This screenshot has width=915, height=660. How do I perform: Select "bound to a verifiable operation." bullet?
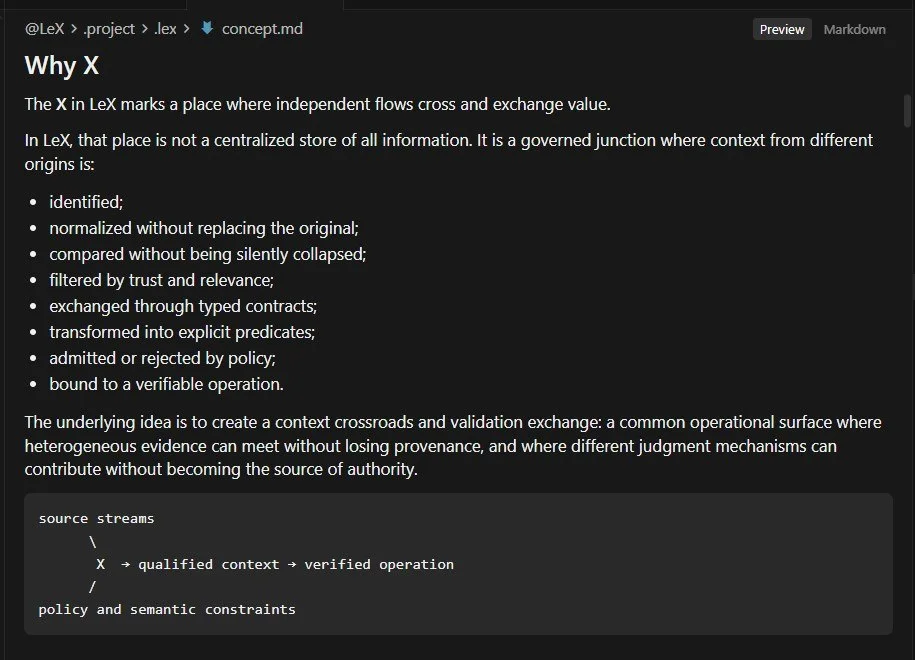pos(166,384)
